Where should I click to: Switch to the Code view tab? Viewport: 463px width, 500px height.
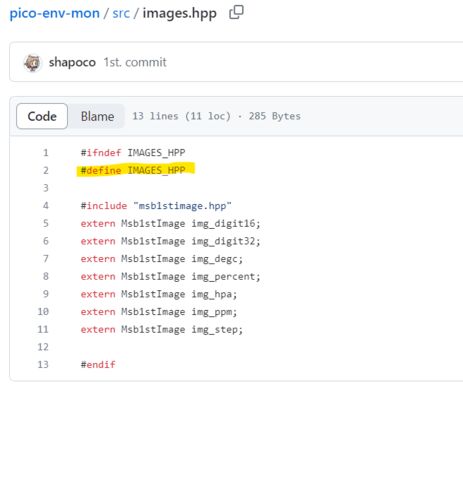coord(42,116)
